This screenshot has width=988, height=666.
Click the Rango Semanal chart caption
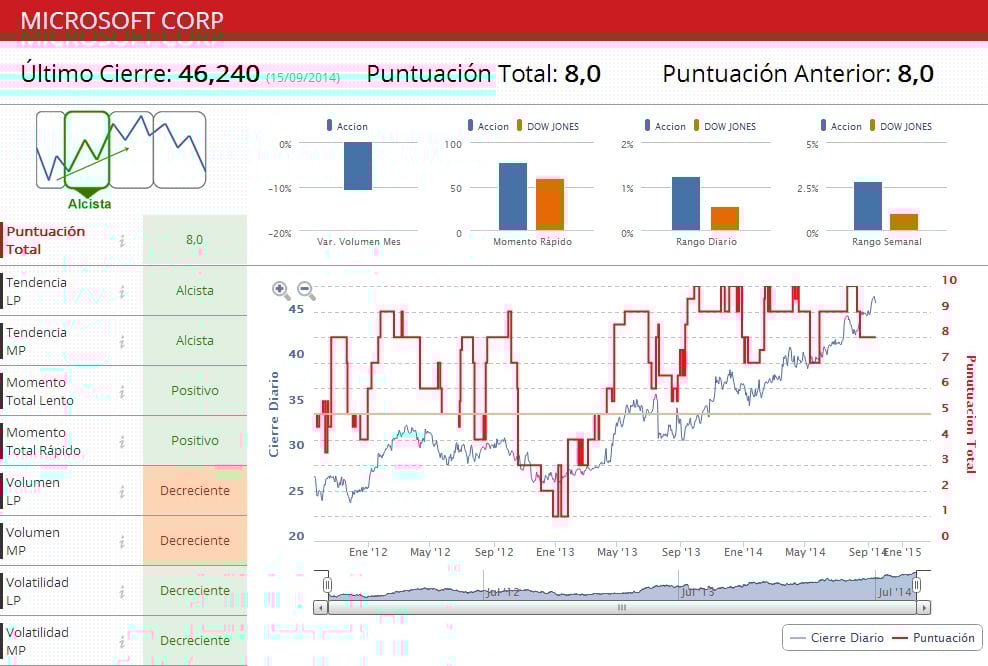point(887,242)
